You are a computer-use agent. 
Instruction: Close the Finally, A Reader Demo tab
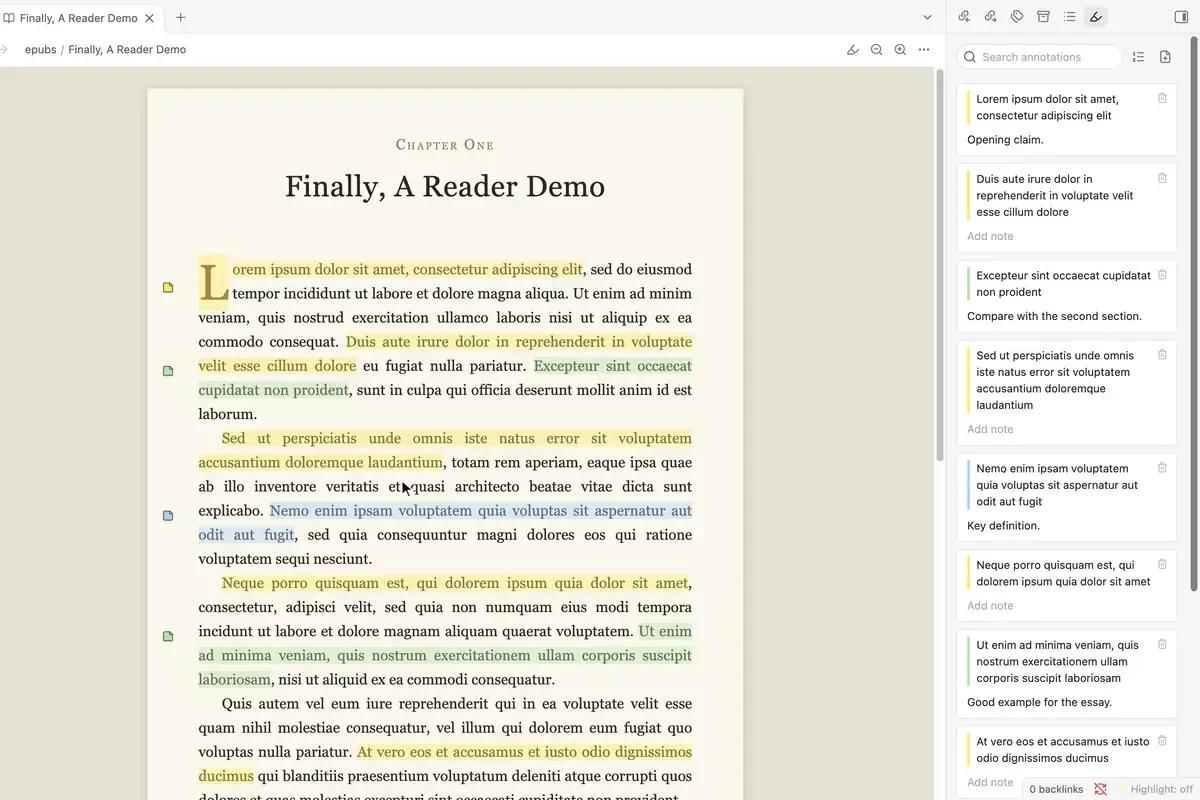(150, 18)
